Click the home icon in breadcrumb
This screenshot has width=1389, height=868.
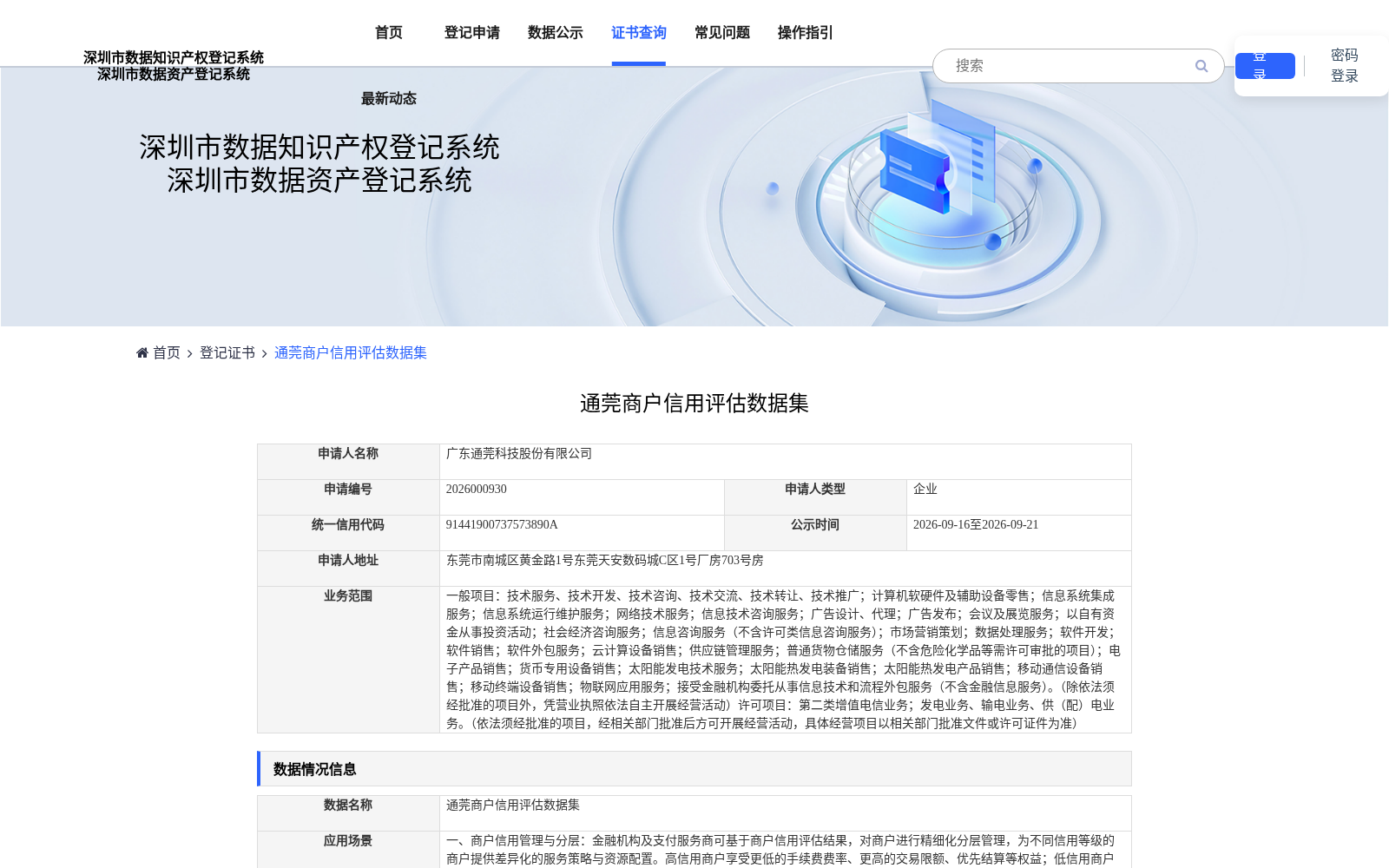142,352
